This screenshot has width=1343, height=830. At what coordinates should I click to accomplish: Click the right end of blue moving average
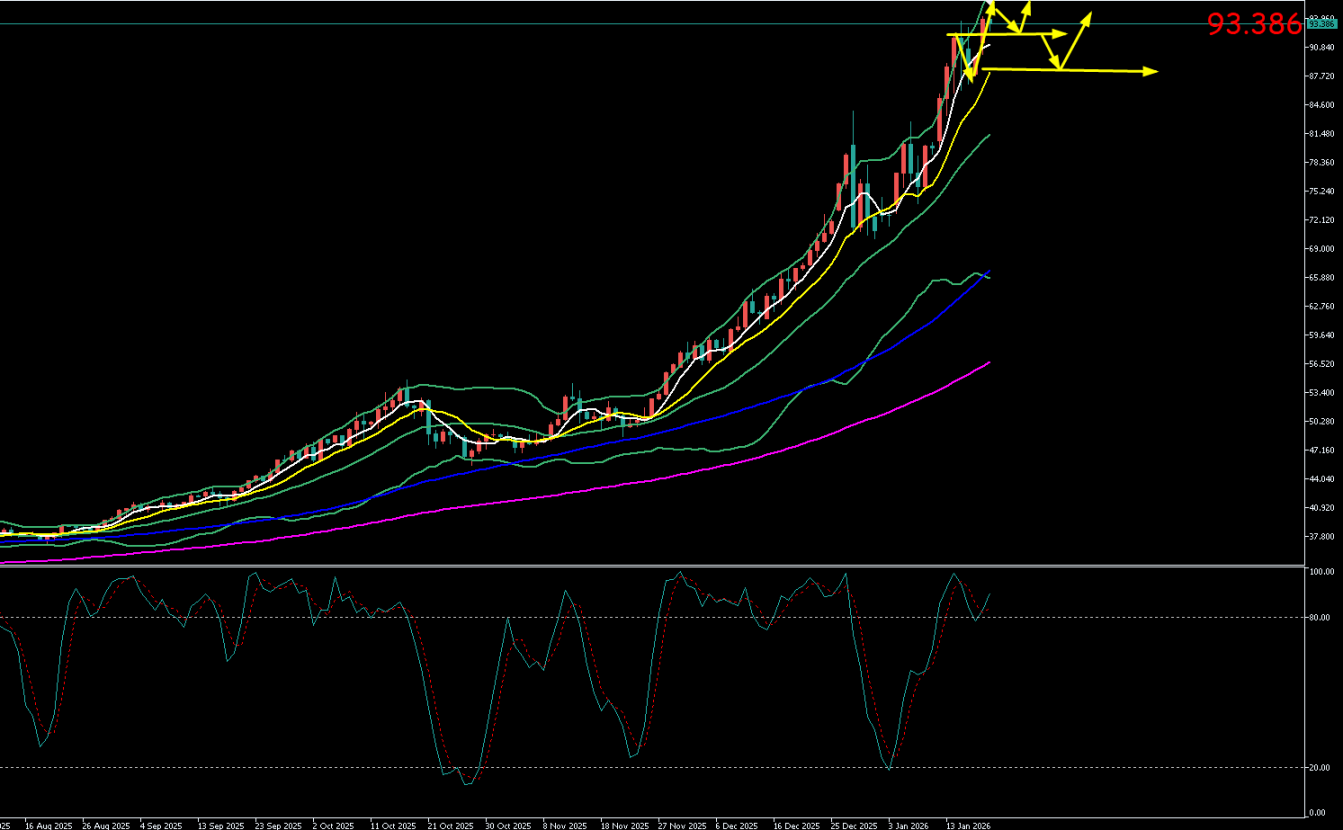(988, 272)
